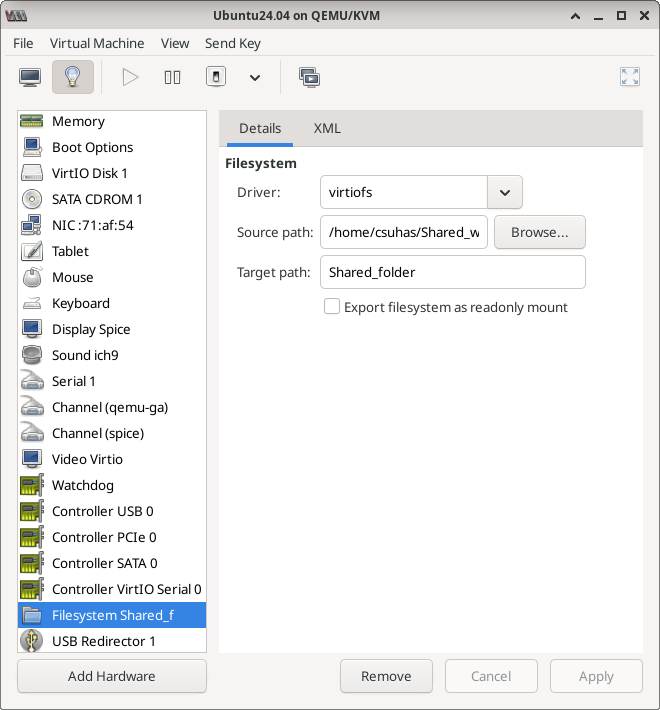The image size is (660, 710).
Task: Click the Add Hardware button
Action: pyautogui.click(x=112, y=676)
